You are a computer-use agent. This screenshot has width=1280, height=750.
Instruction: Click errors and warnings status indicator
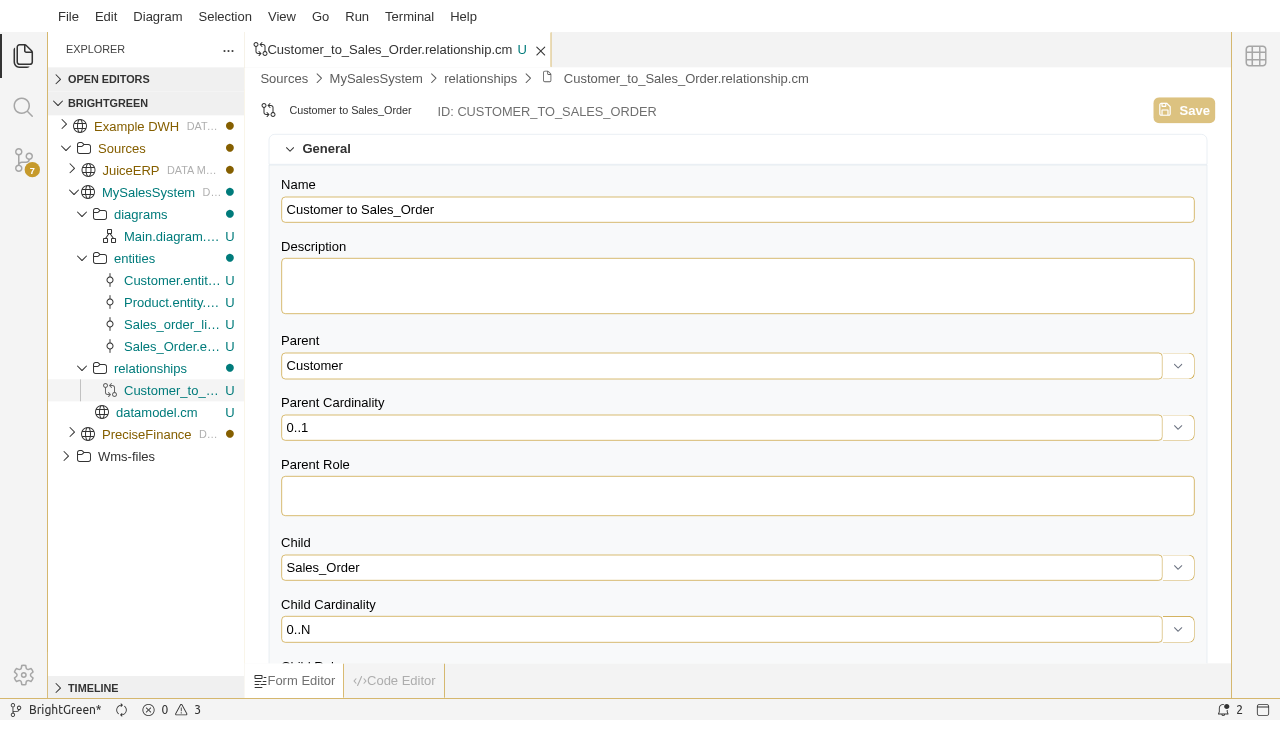click(x=171, y=710)
